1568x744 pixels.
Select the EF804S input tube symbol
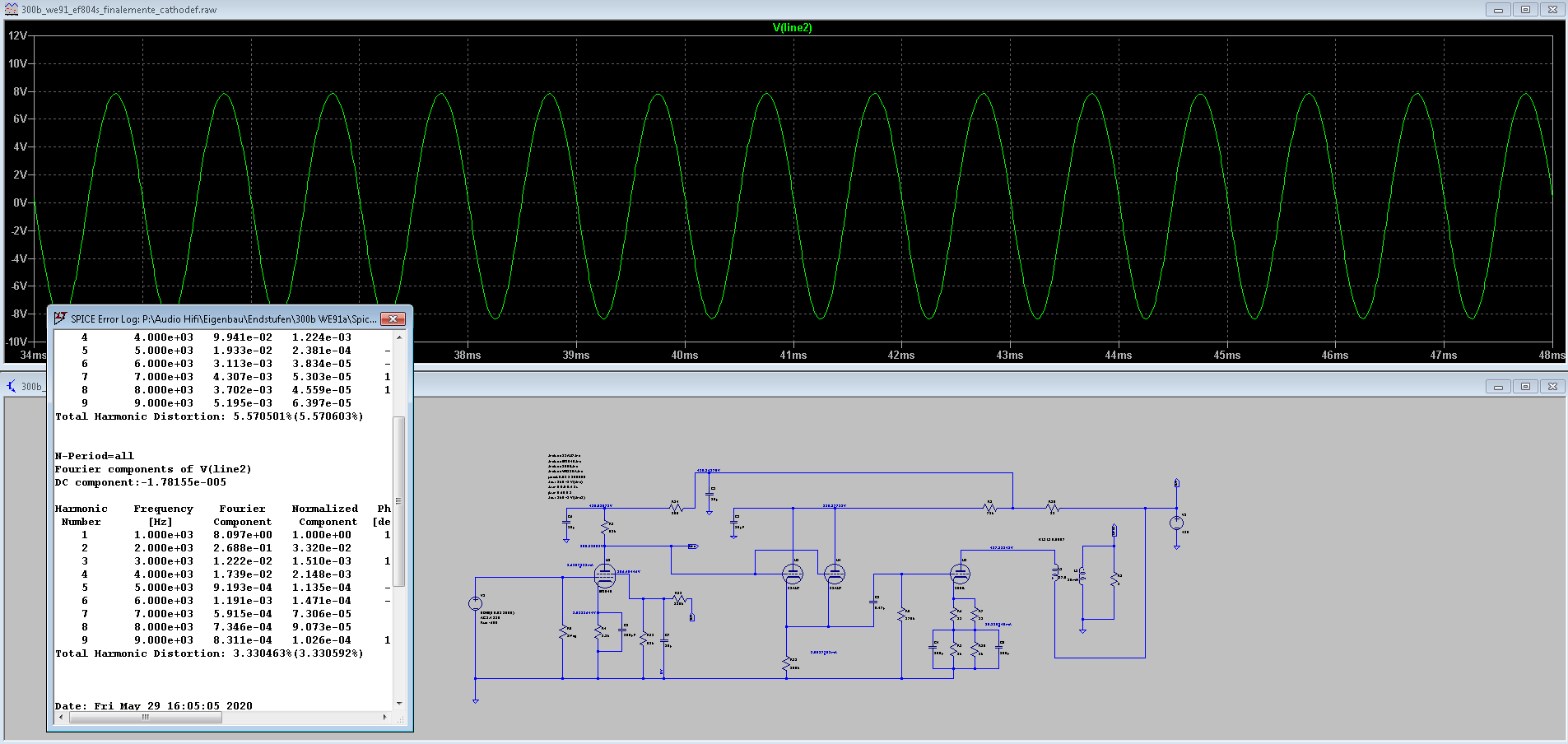(x=605, y=574)
